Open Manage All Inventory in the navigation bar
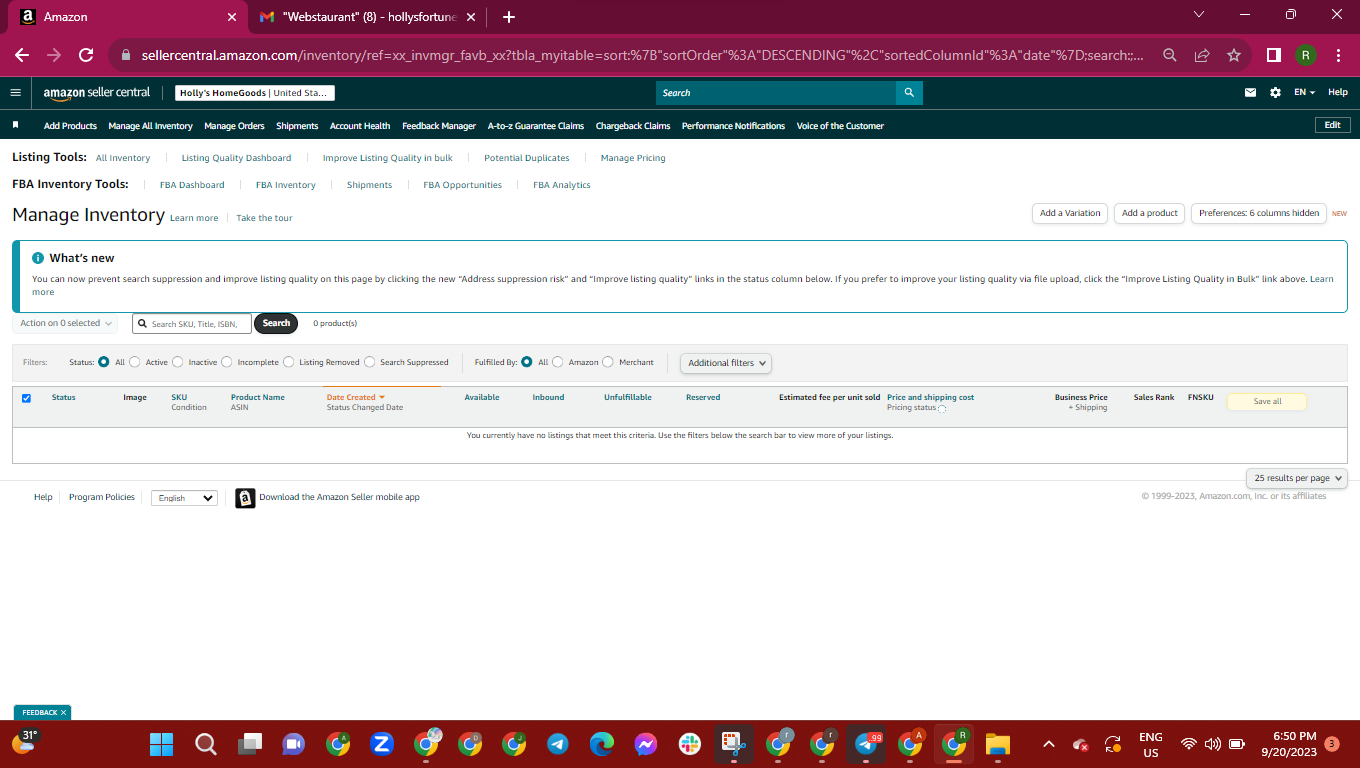The width and height of the screenshot is (1360, 768). (x=150, y=126)
